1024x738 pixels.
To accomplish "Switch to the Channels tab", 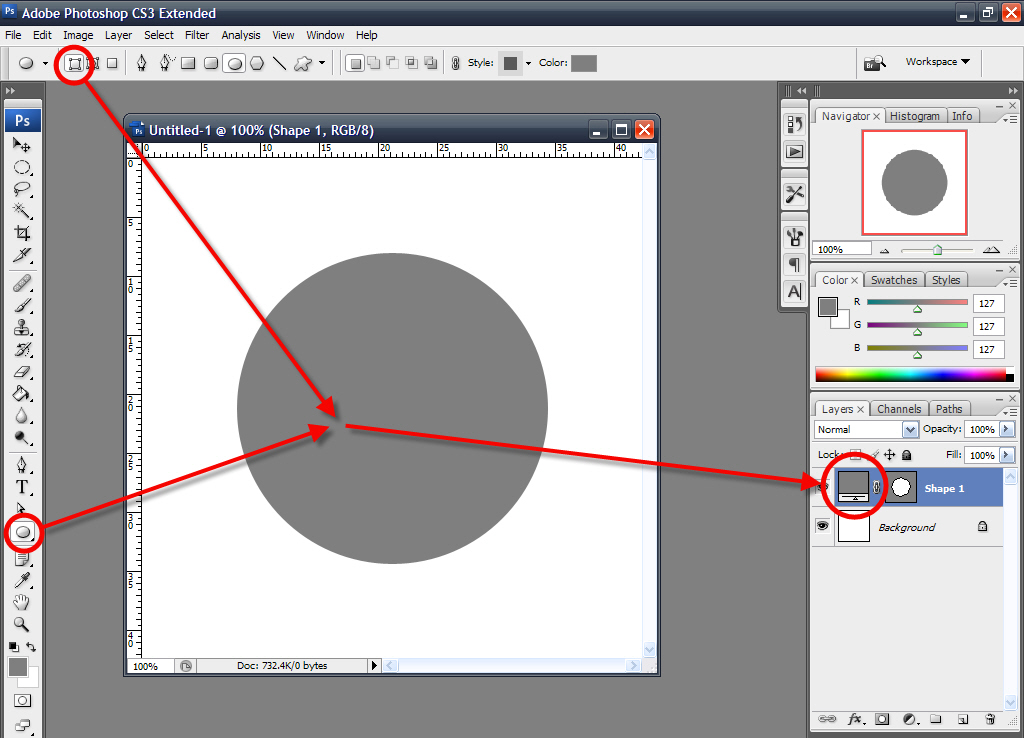I will (899, 409).
